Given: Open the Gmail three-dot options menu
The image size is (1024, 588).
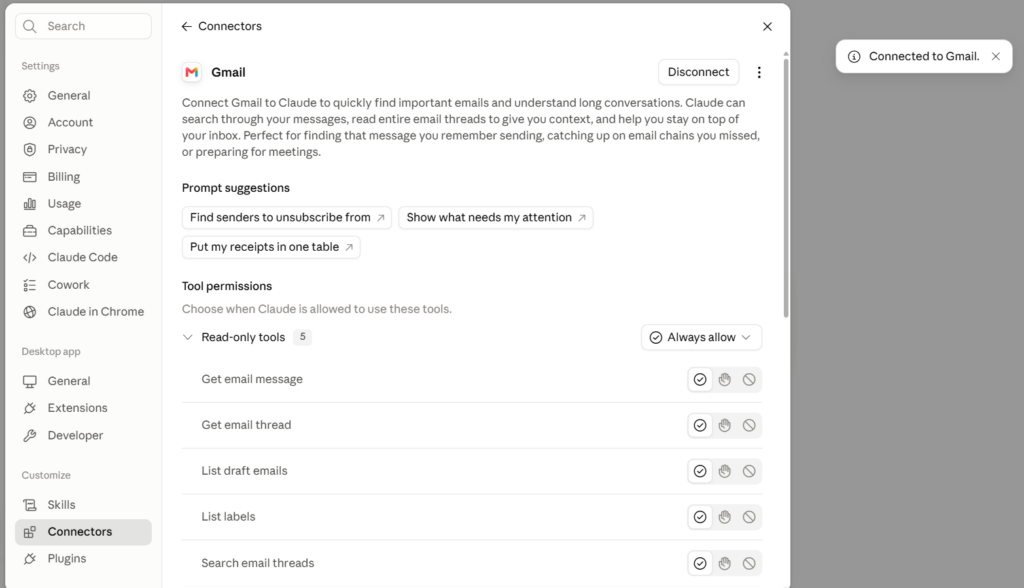Looking at the screenshot, I should tap(759, 73).
